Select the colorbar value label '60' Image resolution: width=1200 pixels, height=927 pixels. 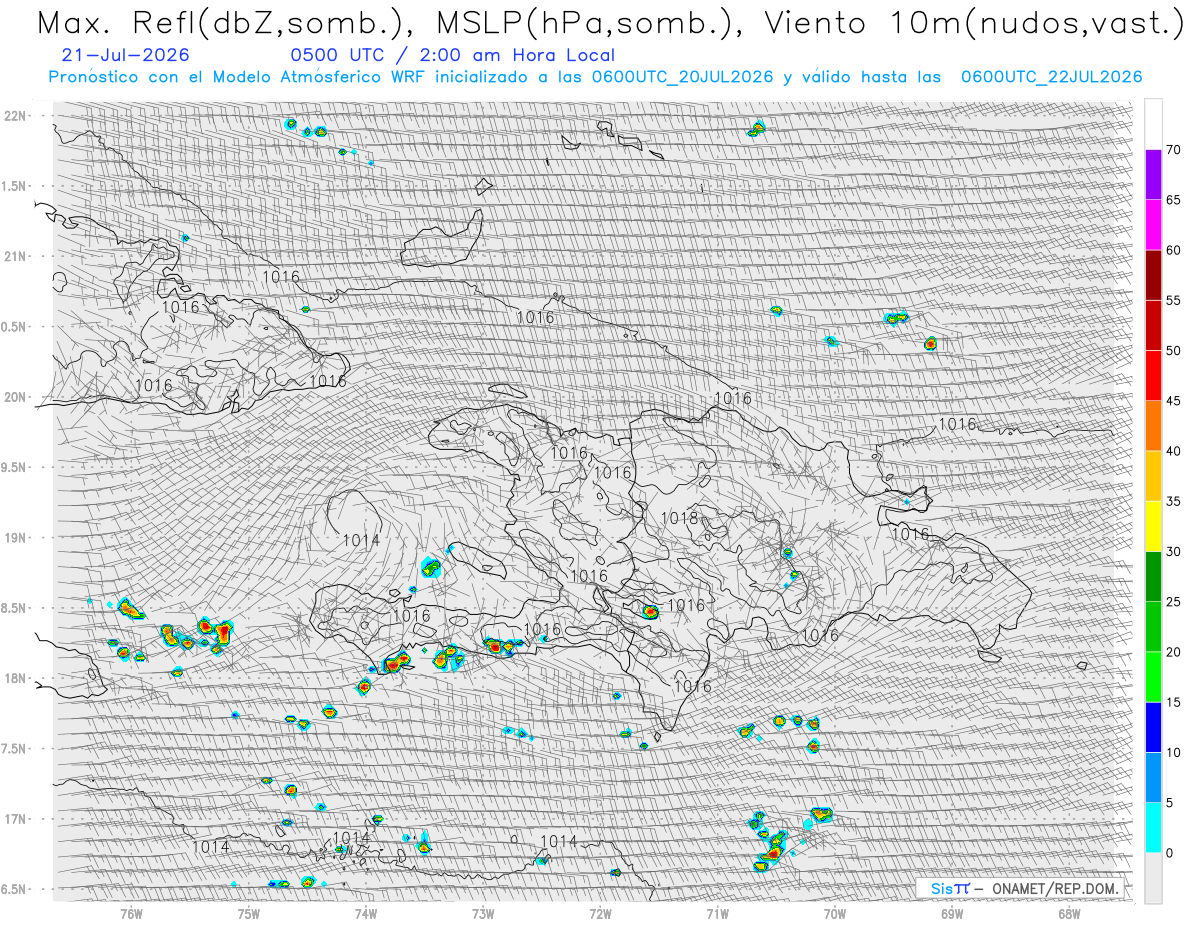[x=1173, y=250]
